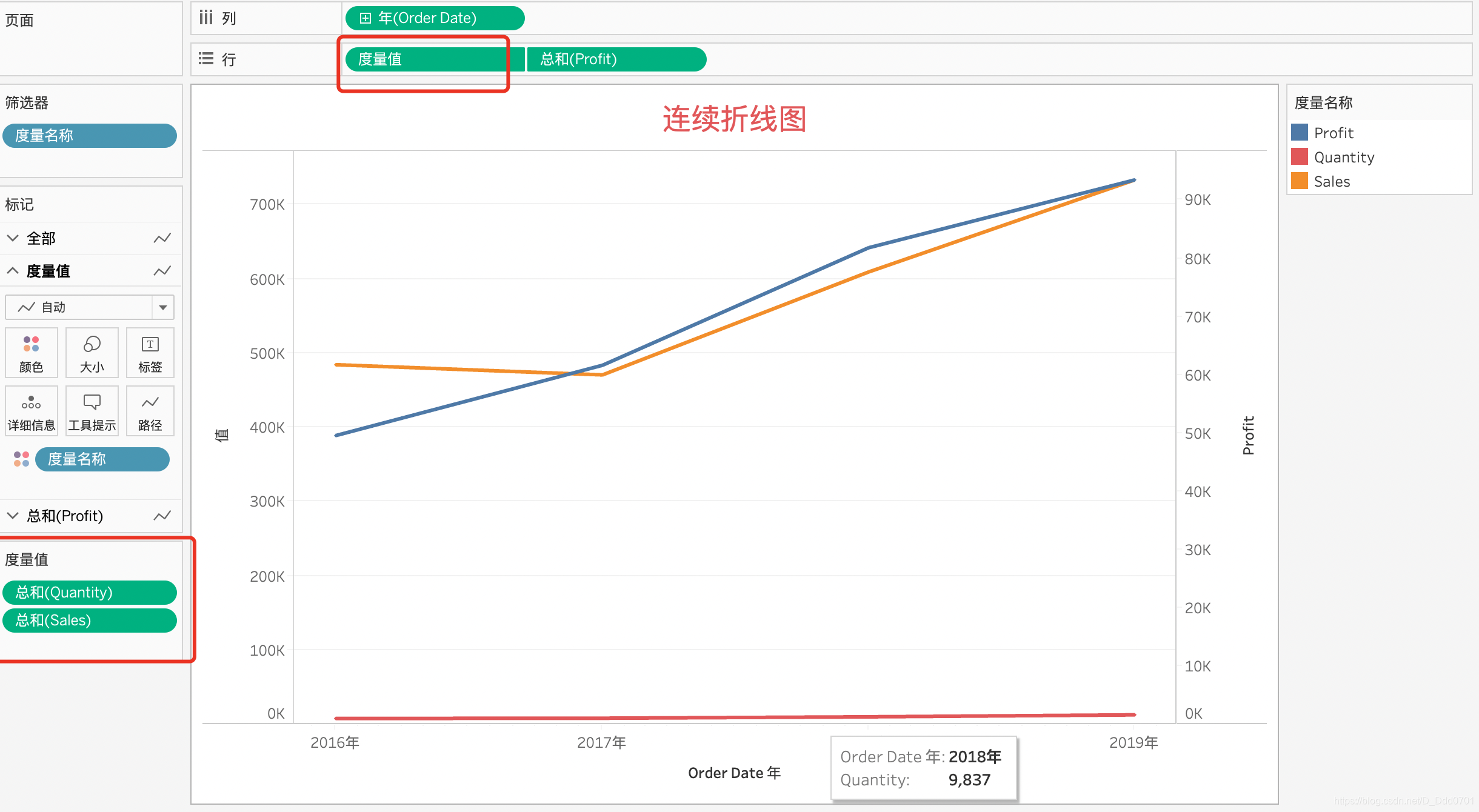
Task: Click the 度量名称 filter pill
Action: [90, 136]
